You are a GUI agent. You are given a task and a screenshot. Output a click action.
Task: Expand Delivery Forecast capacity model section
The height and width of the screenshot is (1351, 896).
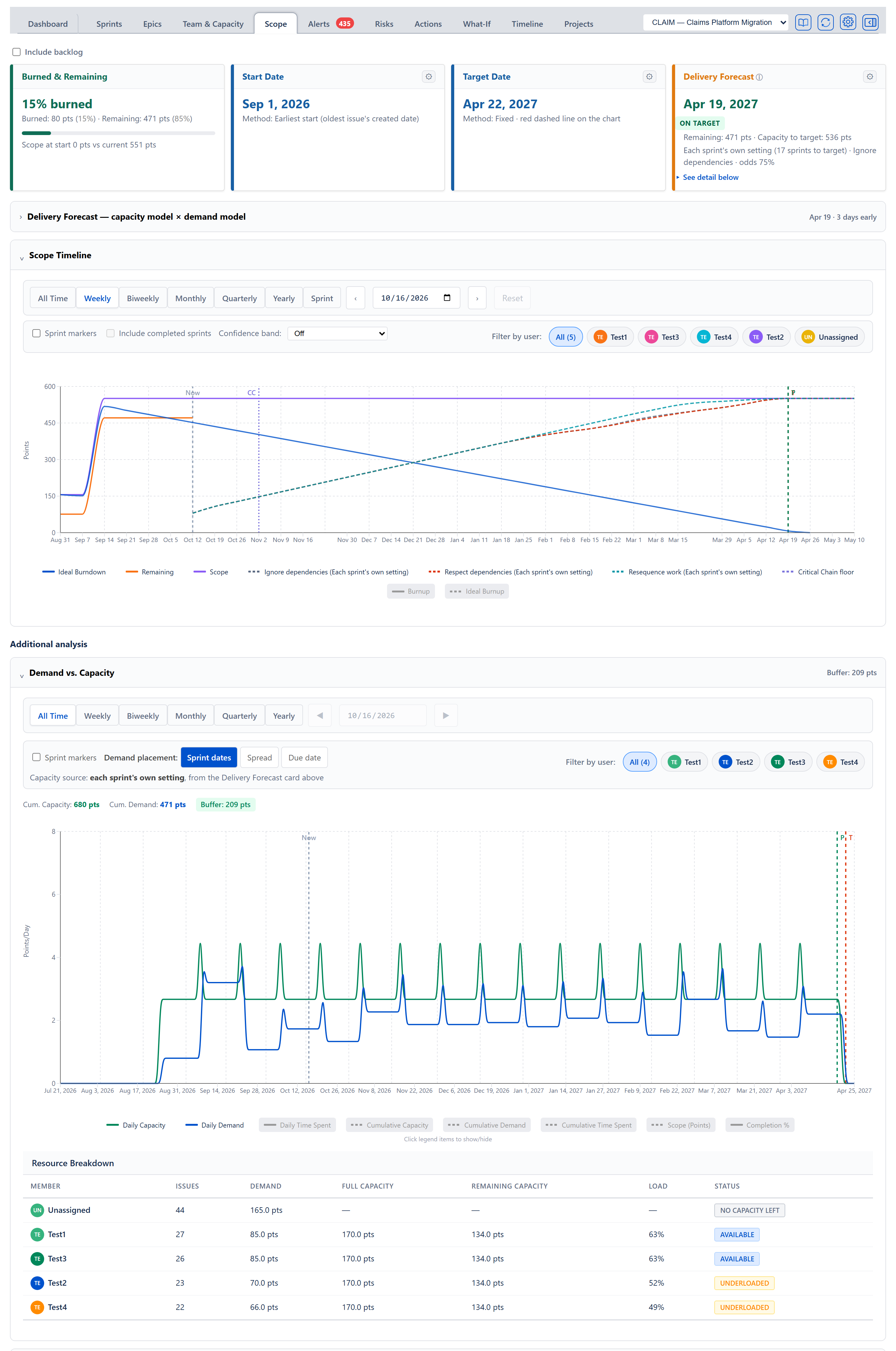(21, 217)
